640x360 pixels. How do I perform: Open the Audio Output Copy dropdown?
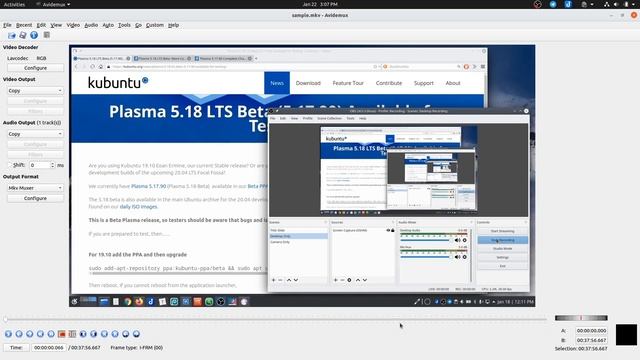(x=35, y=134)
